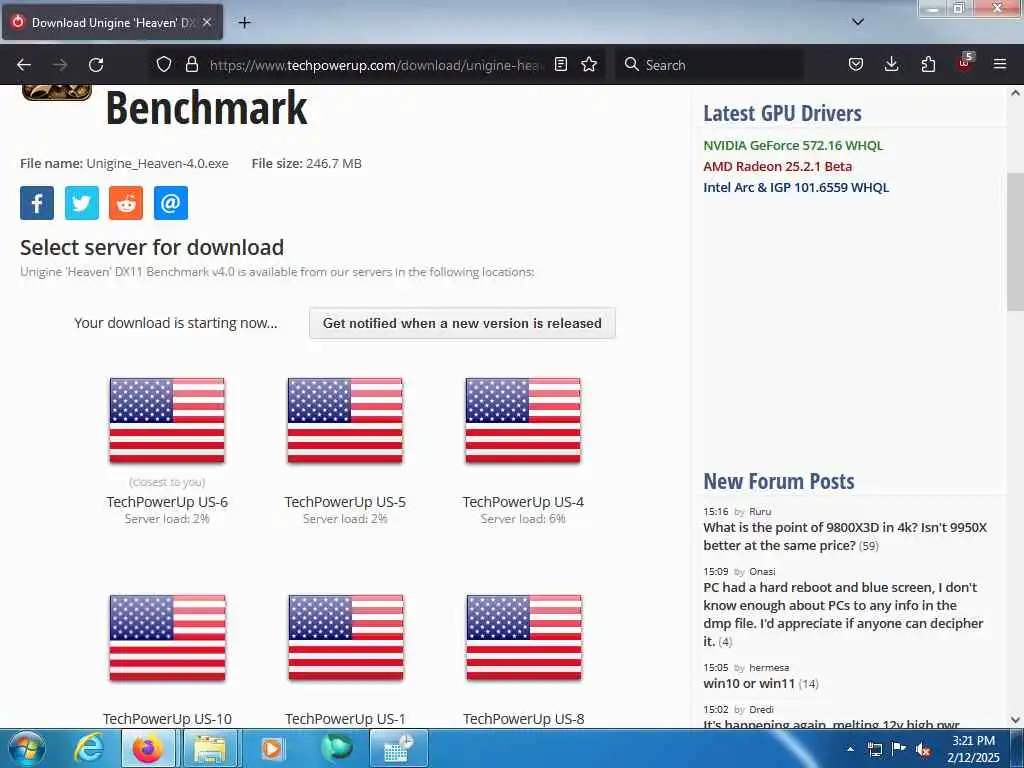Click the scrollbar up arrow

[1015, 93]
